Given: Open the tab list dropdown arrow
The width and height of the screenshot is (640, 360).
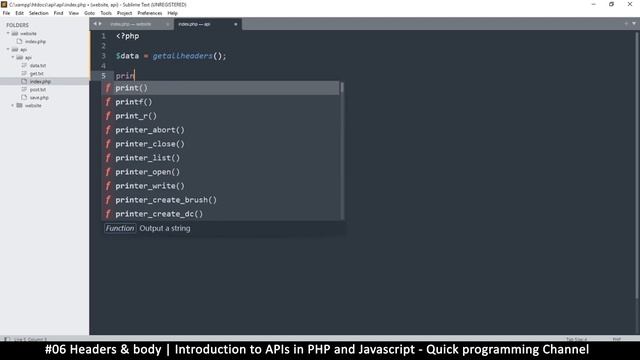Looking at the screenshot, I should tap(634, 24).
